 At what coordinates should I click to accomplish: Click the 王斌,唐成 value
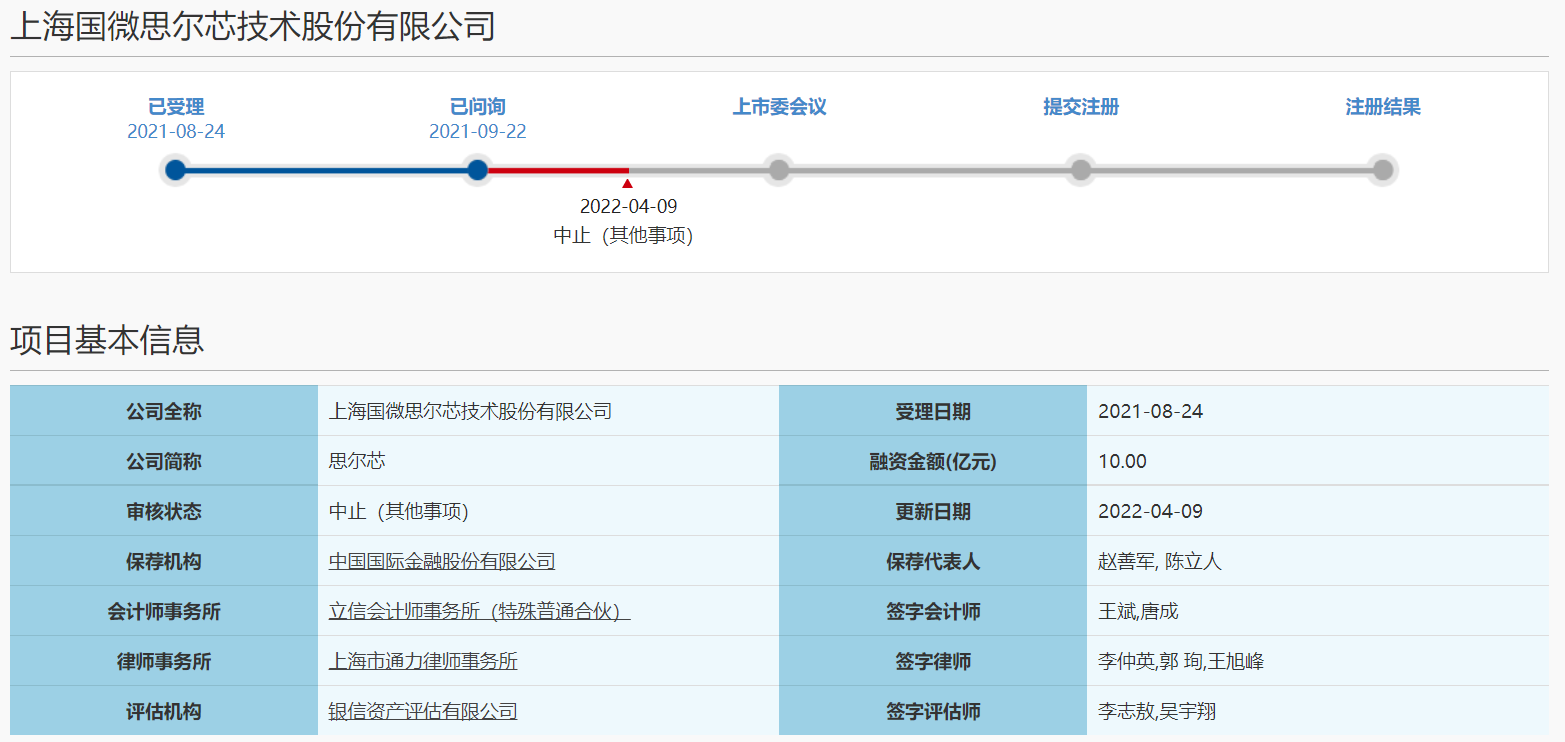tap(1139, 611)
